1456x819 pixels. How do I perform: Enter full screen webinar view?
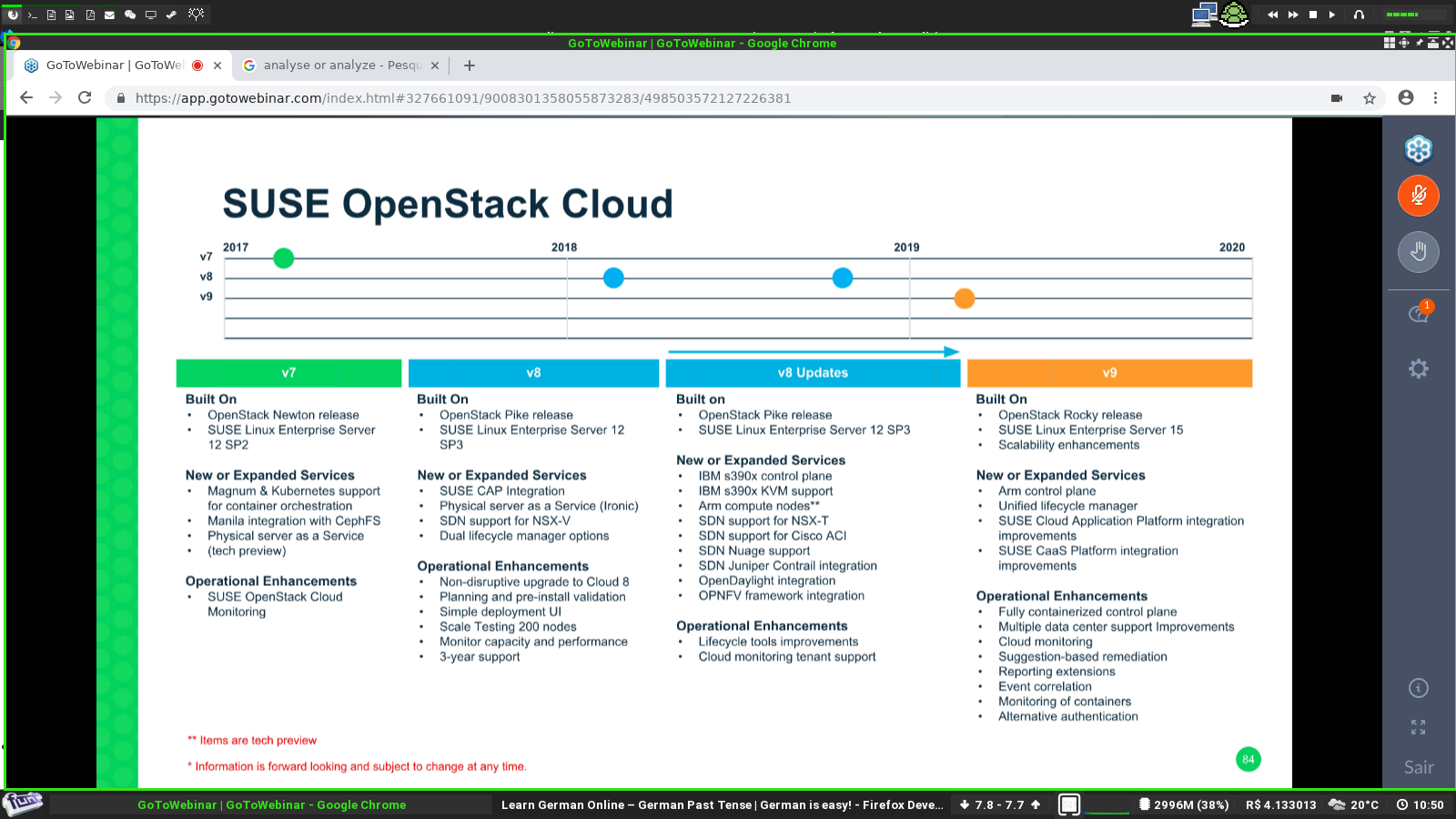pos(1418,727)
